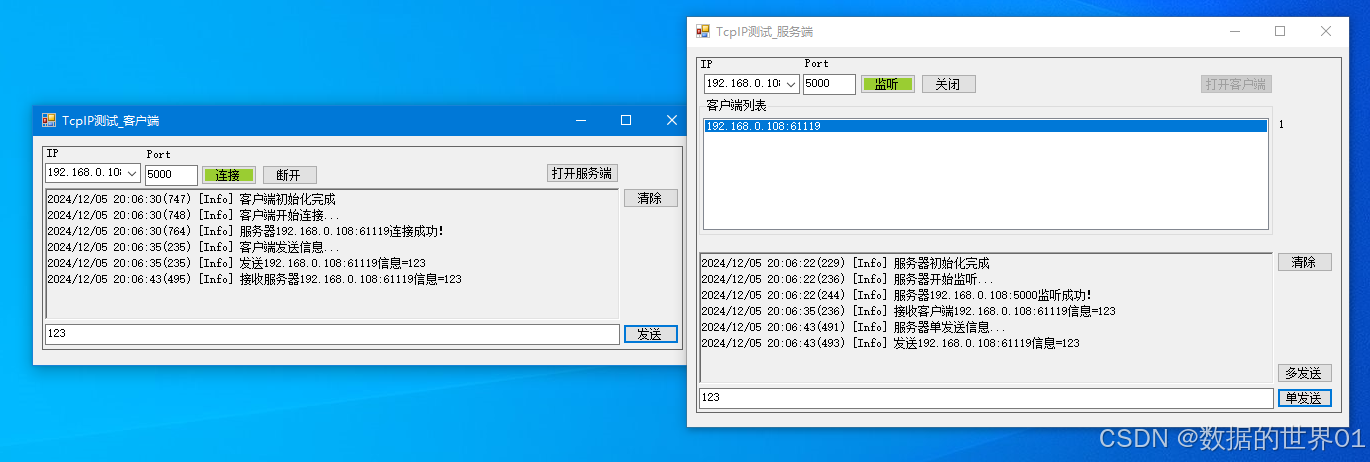
Task: Click the 多发送 button
Action: point(1305,373)
